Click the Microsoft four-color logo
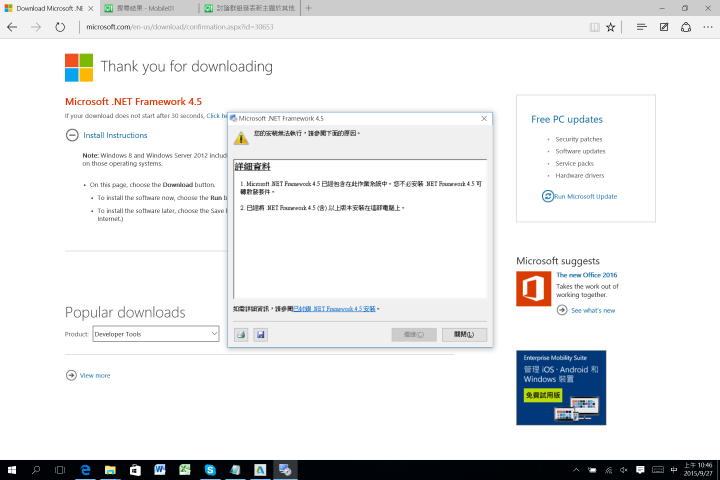This screenshot has width=720, height=480. (x=79, y=68)
